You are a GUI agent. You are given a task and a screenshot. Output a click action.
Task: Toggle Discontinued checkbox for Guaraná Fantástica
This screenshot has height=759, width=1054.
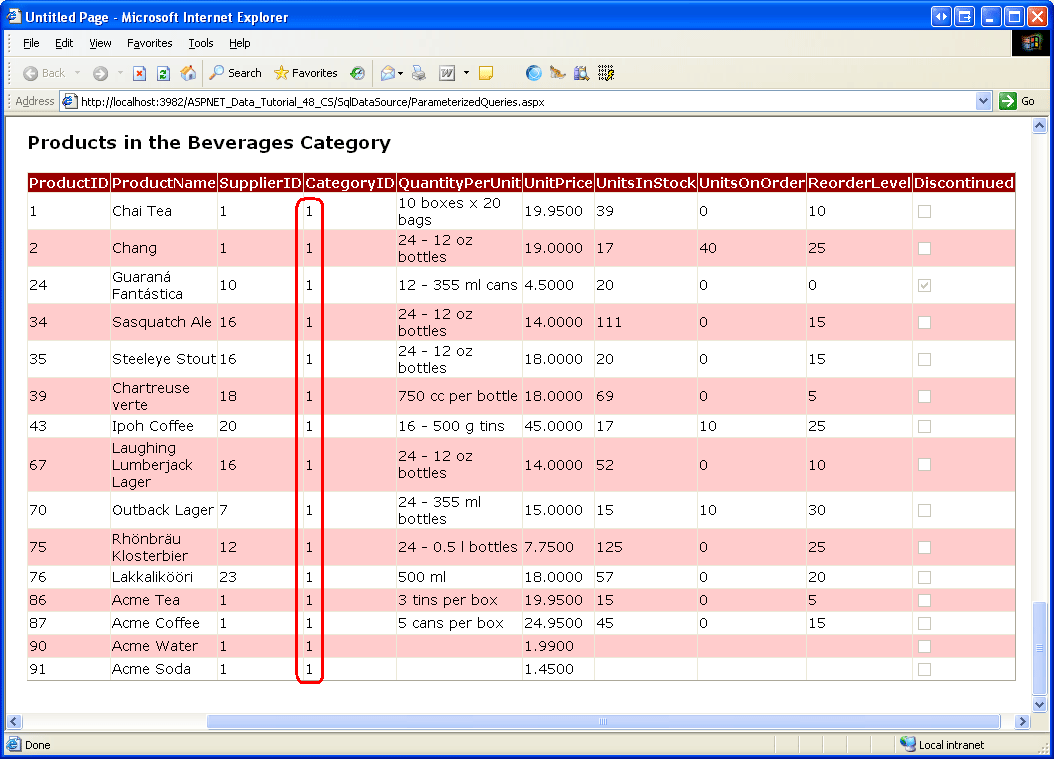(x=924, y=286)
